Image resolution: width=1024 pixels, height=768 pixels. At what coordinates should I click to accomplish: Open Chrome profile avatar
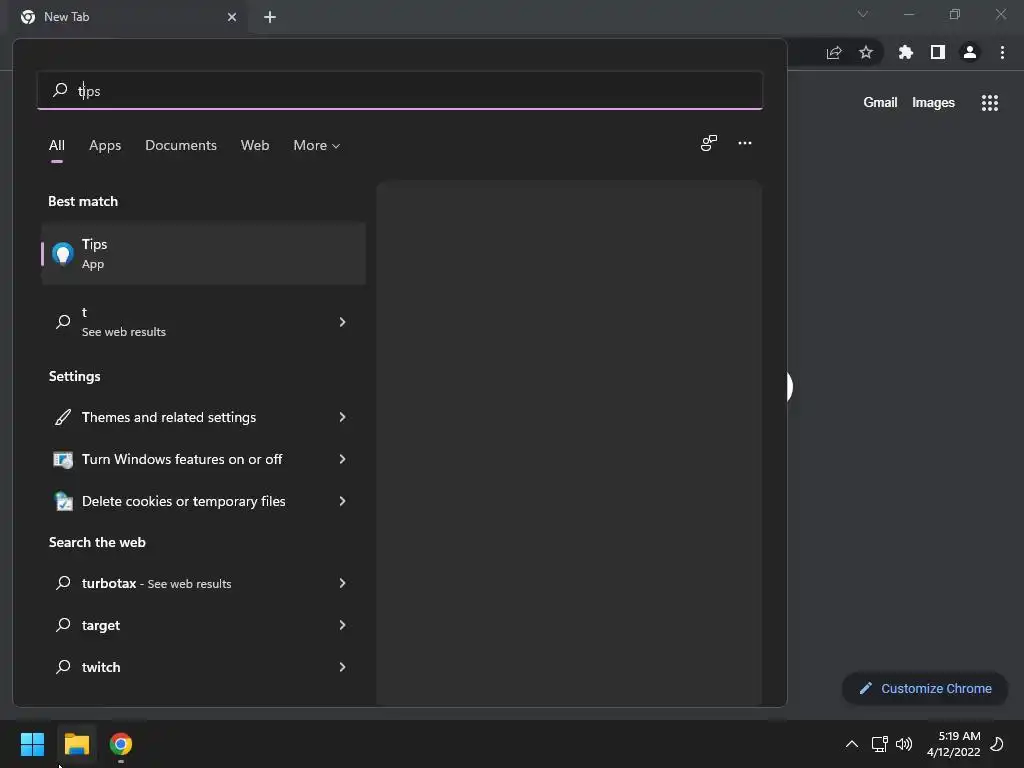[970, 52]
